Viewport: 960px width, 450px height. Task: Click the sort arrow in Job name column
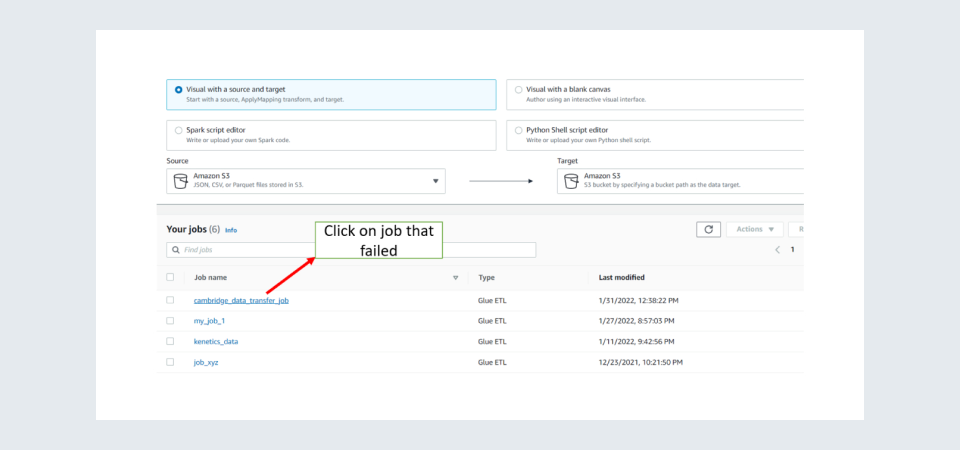coord(456,278)
